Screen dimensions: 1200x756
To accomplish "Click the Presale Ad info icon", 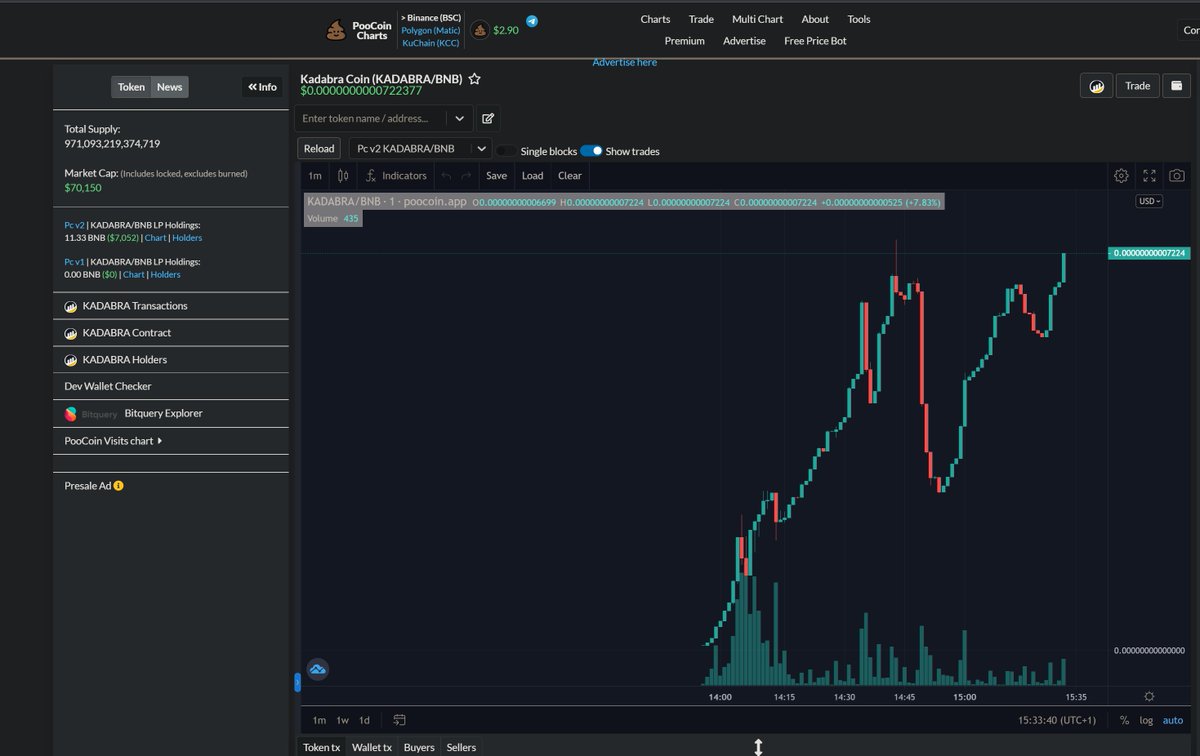I will point(118,486).
